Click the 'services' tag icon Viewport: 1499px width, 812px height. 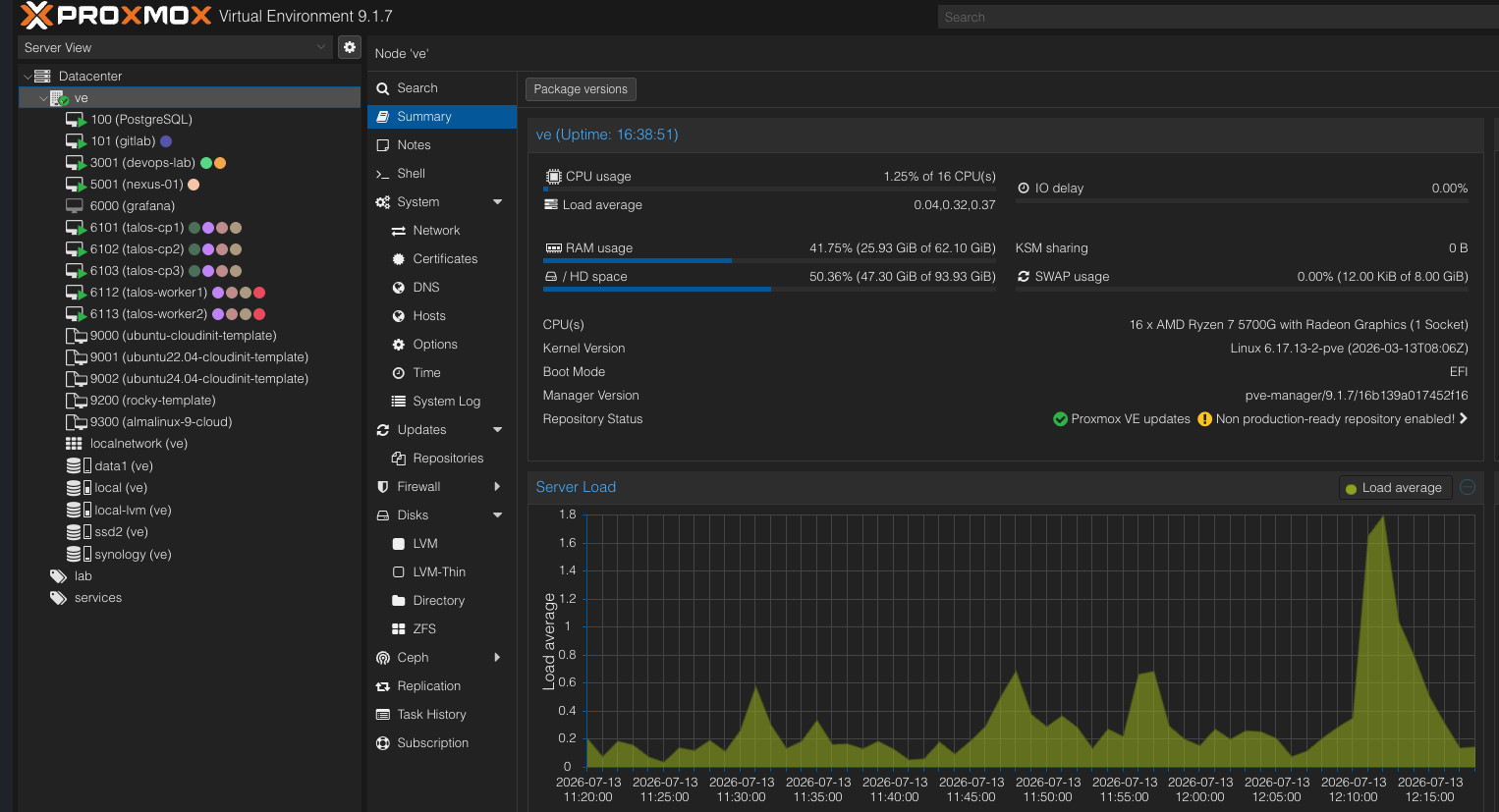pyautogui.click(x=59, y=598)
